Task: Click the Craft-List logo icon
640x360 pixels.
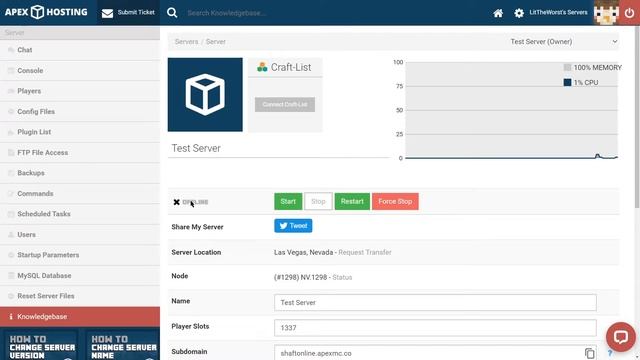Action: point(262,67)
